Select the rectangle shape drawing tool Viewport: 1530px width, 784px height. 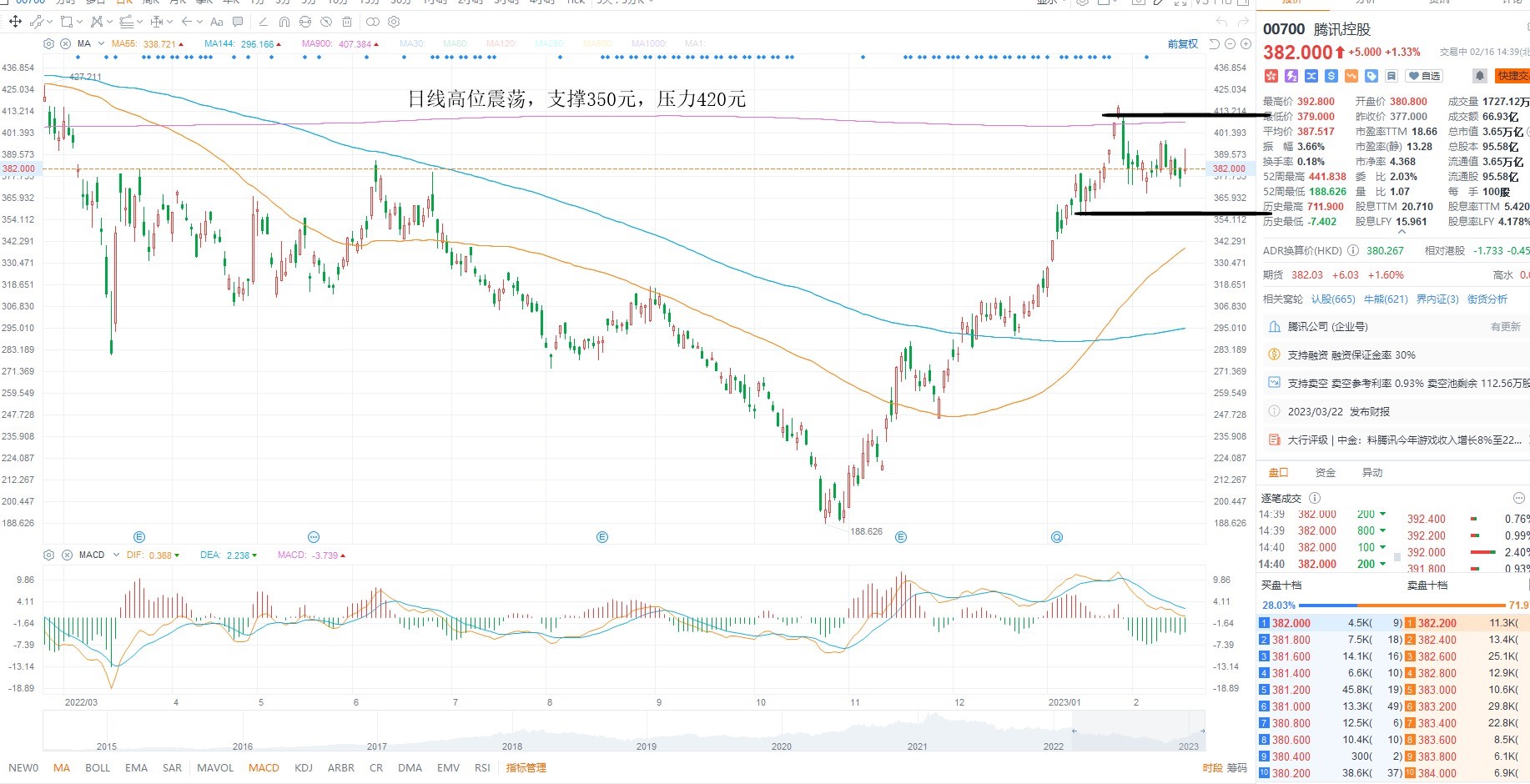[x=67, y=22]
